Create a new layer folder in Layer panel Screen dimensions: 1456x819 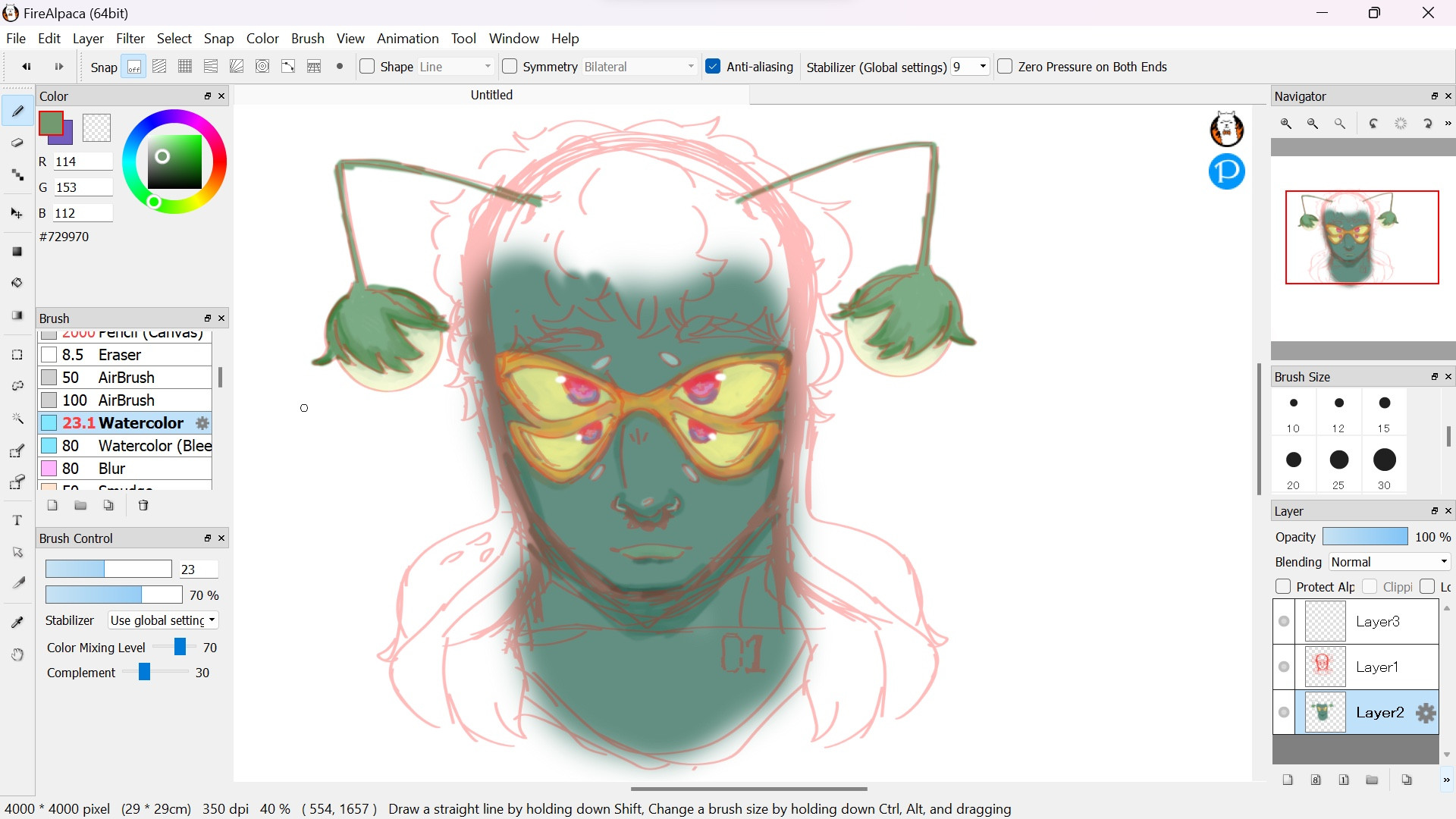(x=1372, y=780)
